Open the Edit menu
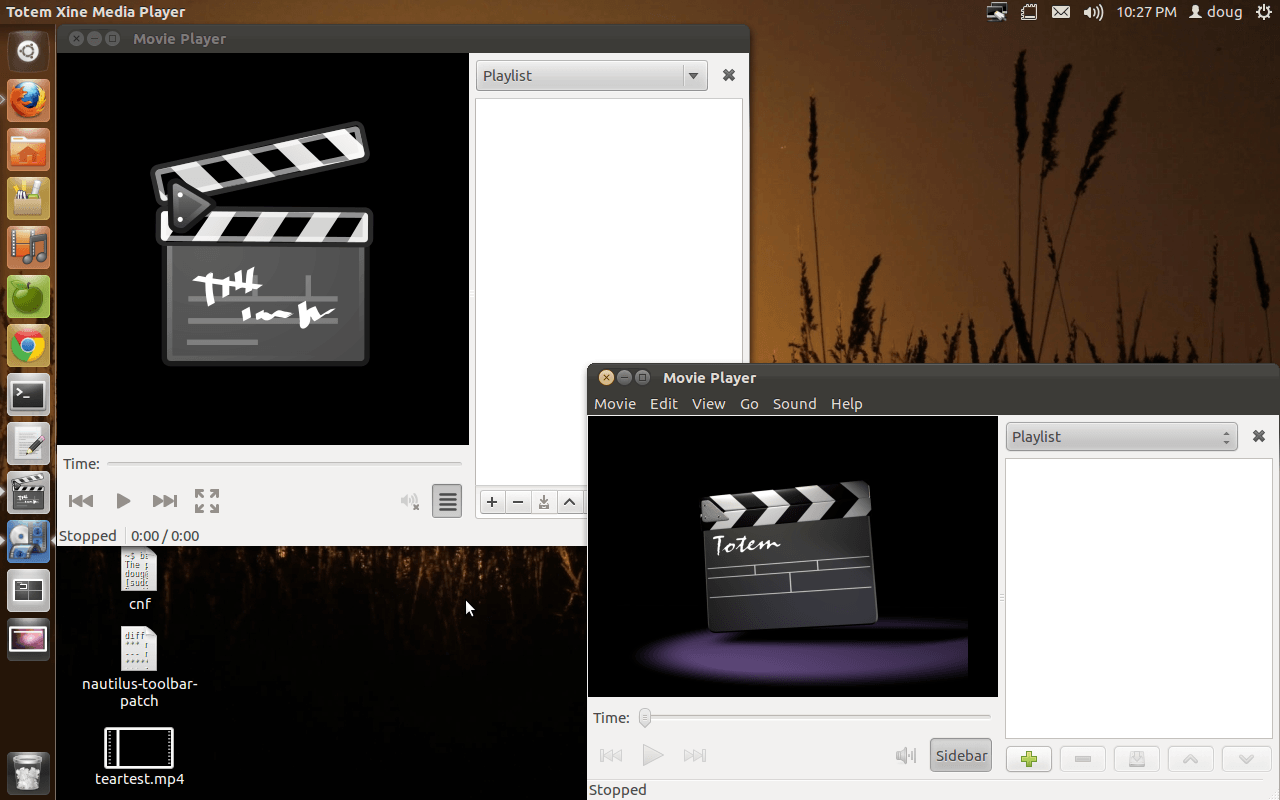This screenshot has height=800, width=1280. point(664,404)
